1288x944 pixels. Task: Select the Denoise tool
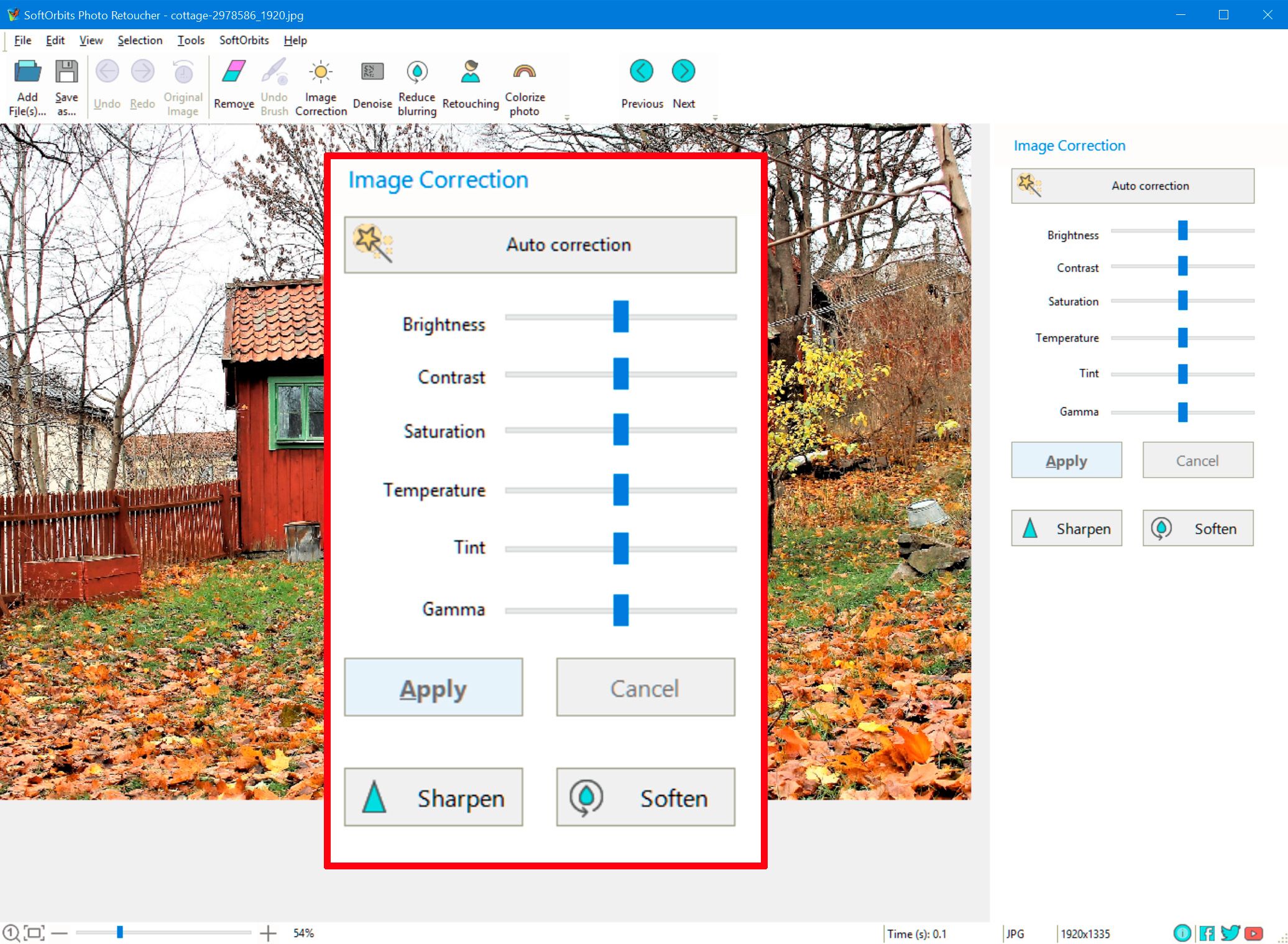pyautogui.click(x=371, y=86)
